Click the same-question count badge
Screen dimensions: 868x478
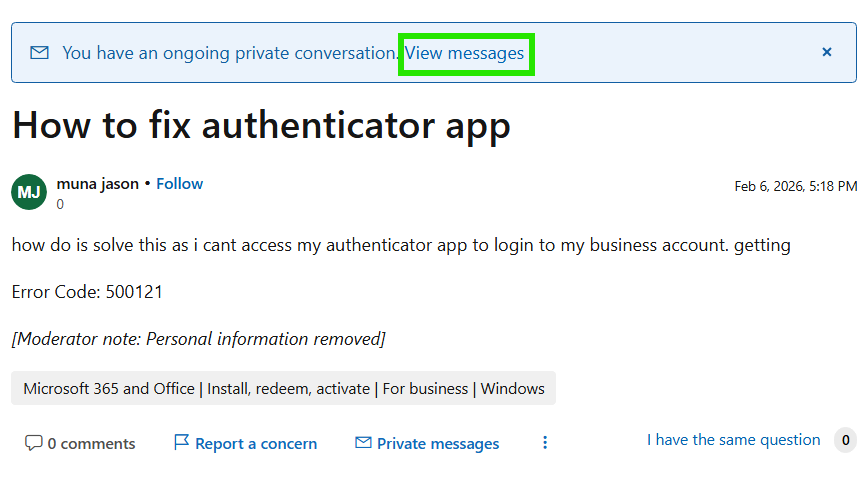coord(845,440)
